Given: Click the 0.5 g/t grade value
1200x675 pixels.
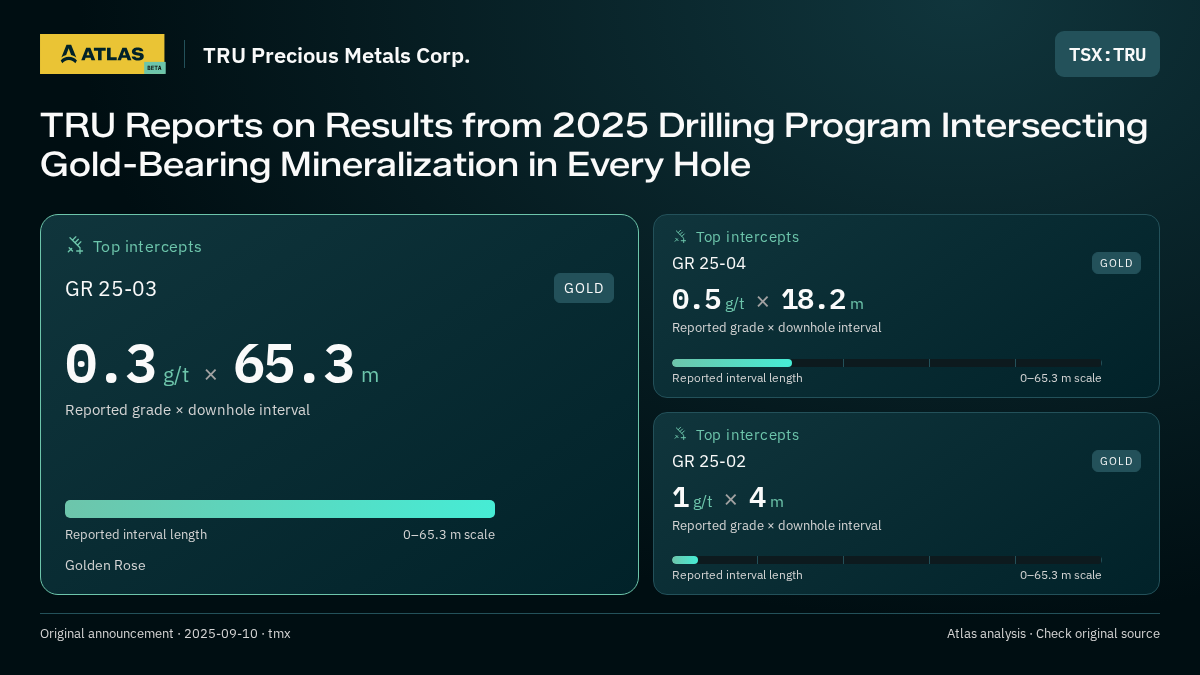Looking at the screenshot, I should tap(708, 300).
